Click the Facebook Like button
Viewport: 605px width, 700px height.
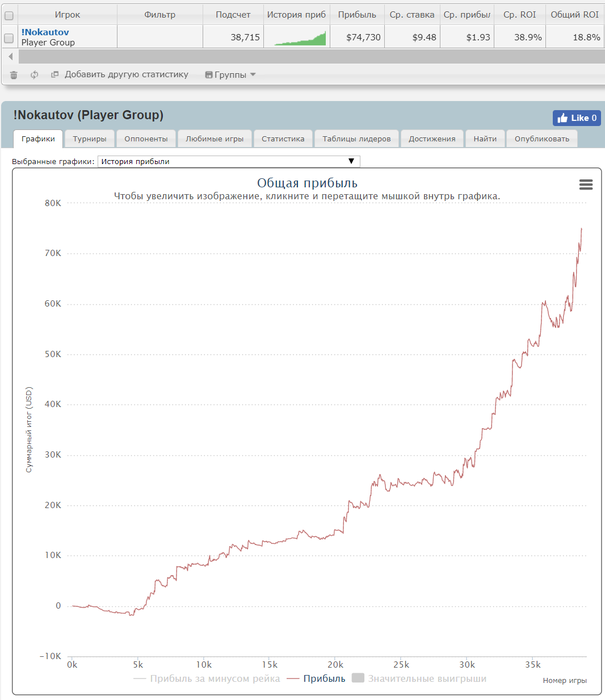click(x=576, y=118)
